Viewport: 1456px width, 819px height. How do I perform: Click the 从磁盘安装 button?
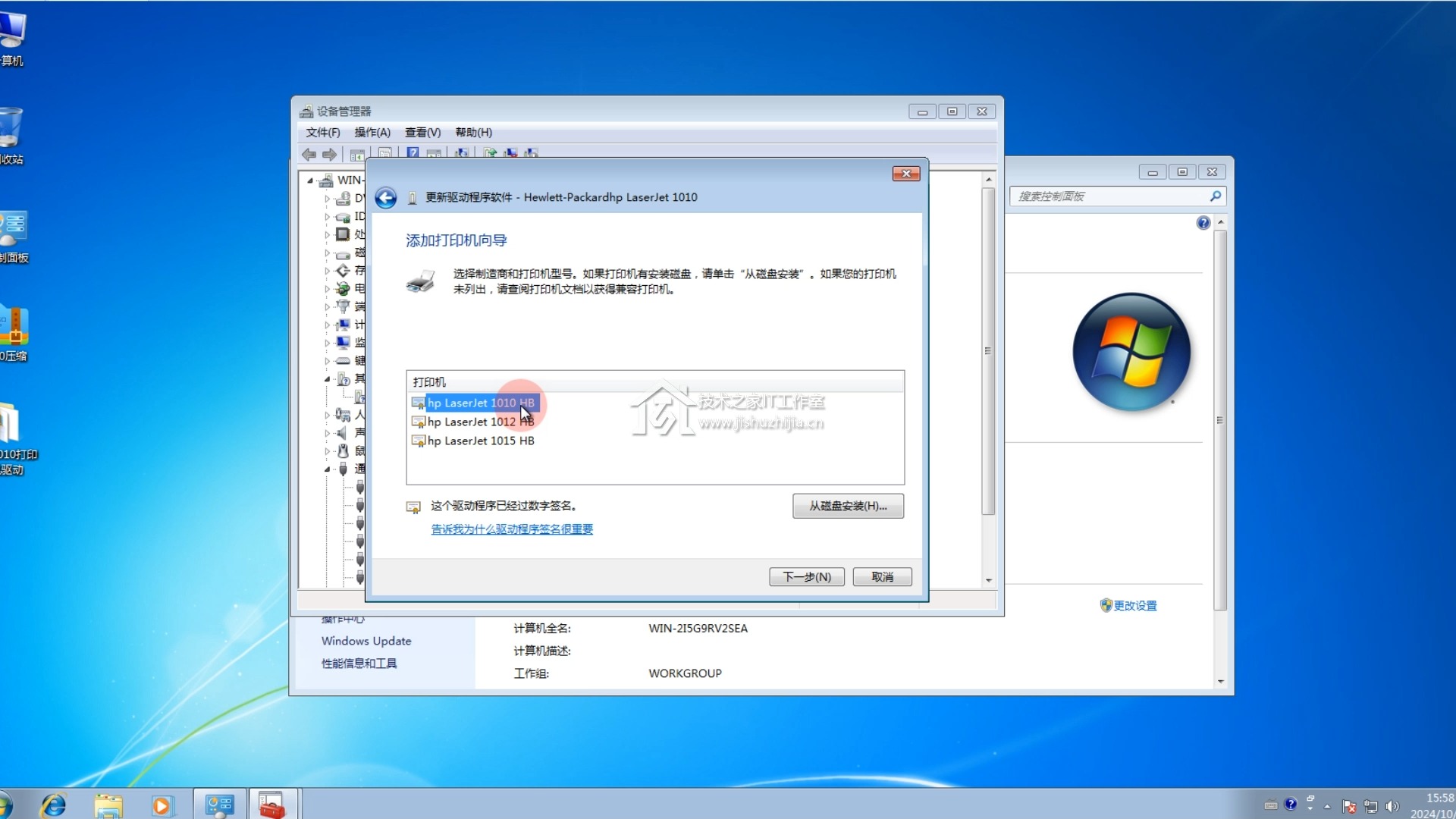[x=847, y=506]
